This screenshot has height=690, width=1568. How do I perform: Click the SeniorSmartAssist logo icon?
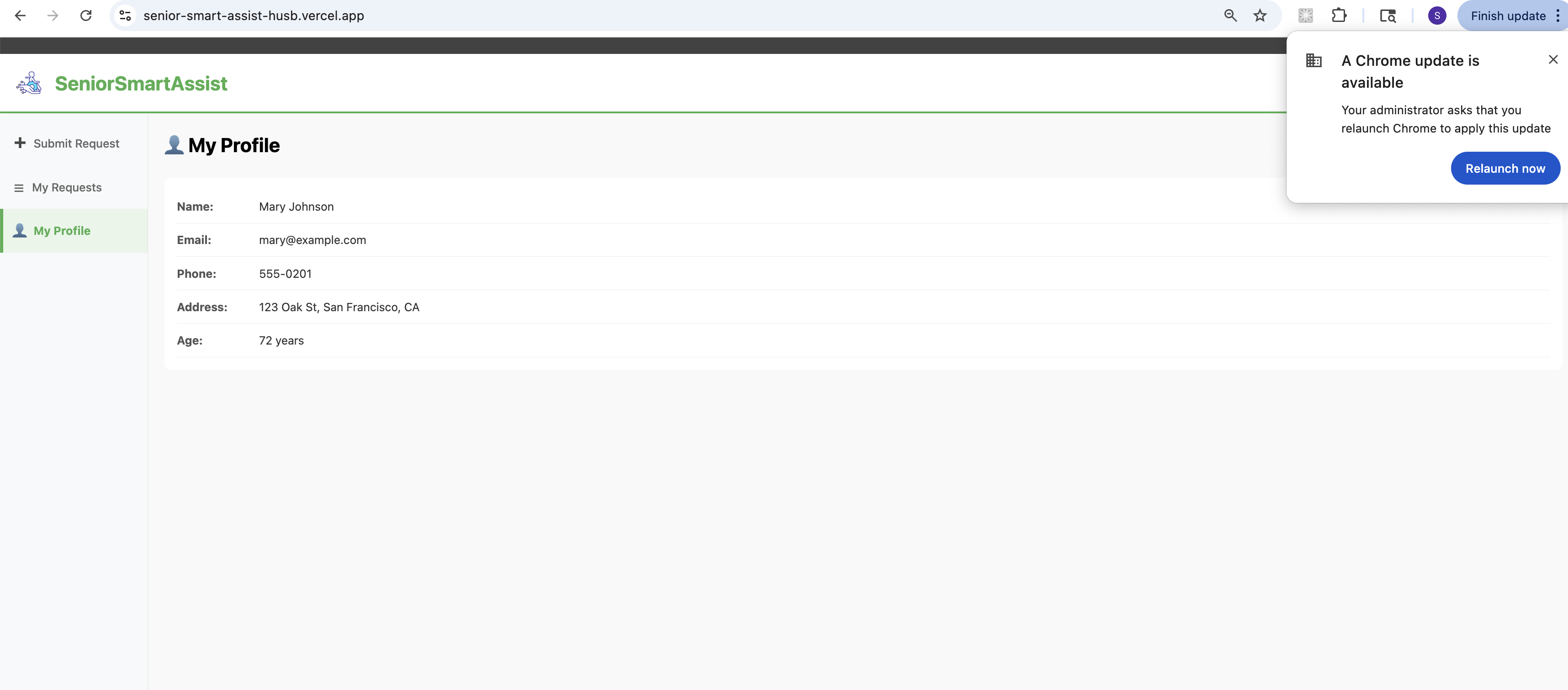click(29, 83)
